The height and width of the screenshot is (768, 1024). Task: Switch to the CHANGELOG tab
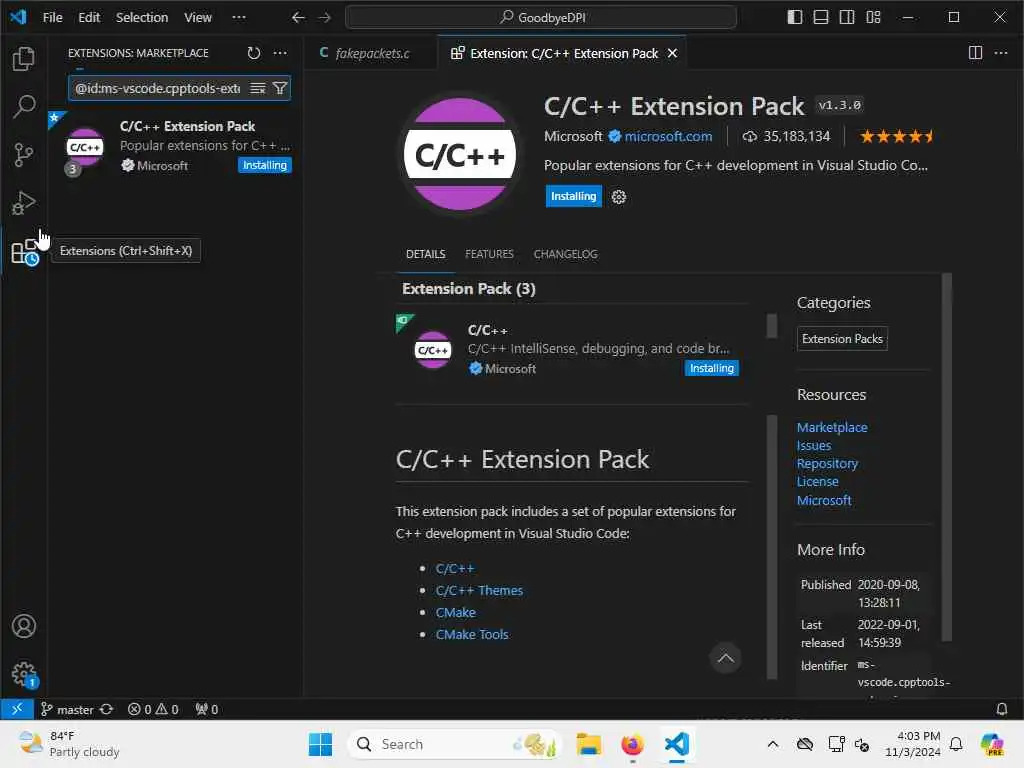click(x=566, y=254)
